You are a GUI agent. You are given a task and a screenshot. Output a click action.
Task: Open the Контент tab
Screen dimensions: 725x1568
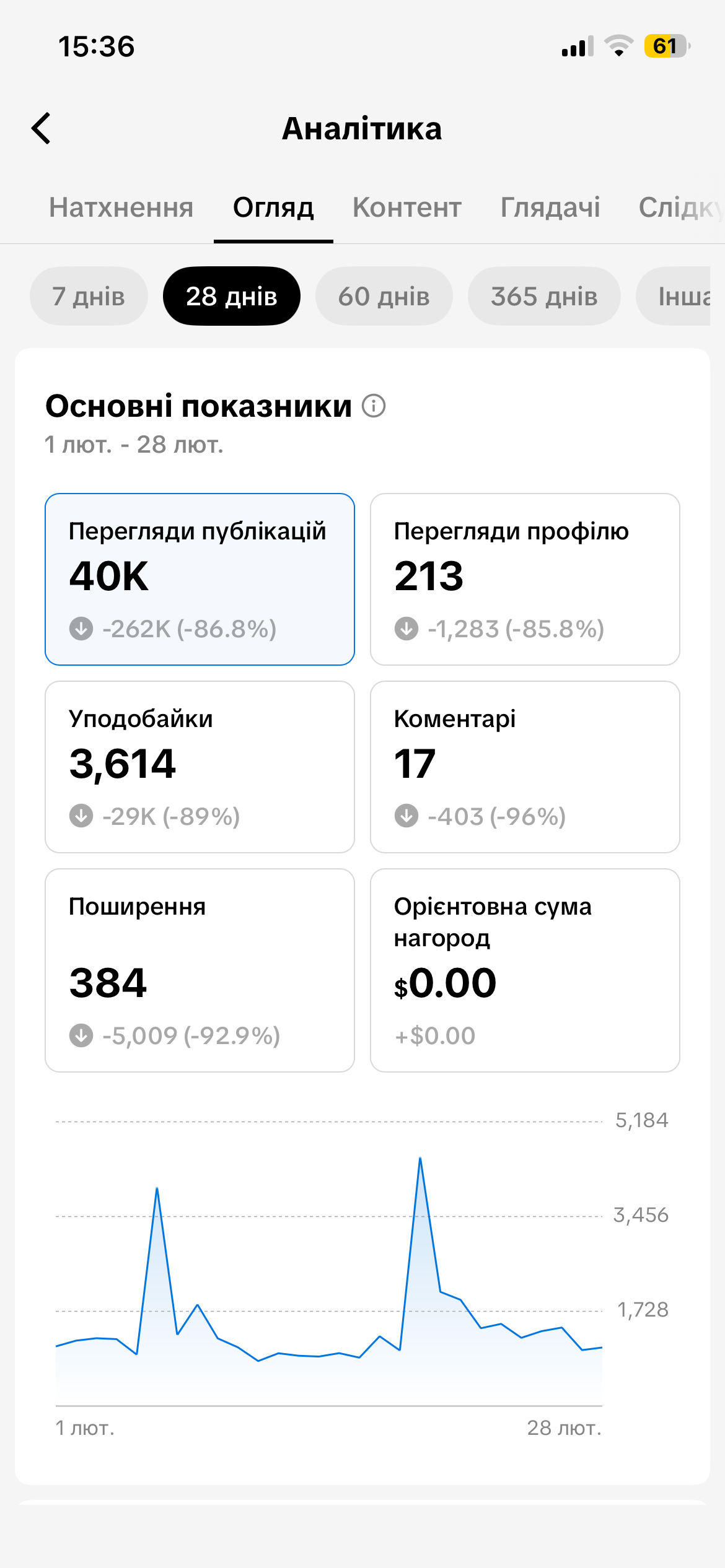click(407, 207)
